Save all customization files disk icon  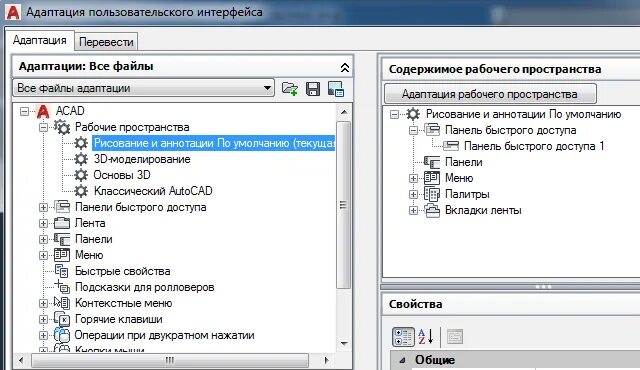[313, 89]
